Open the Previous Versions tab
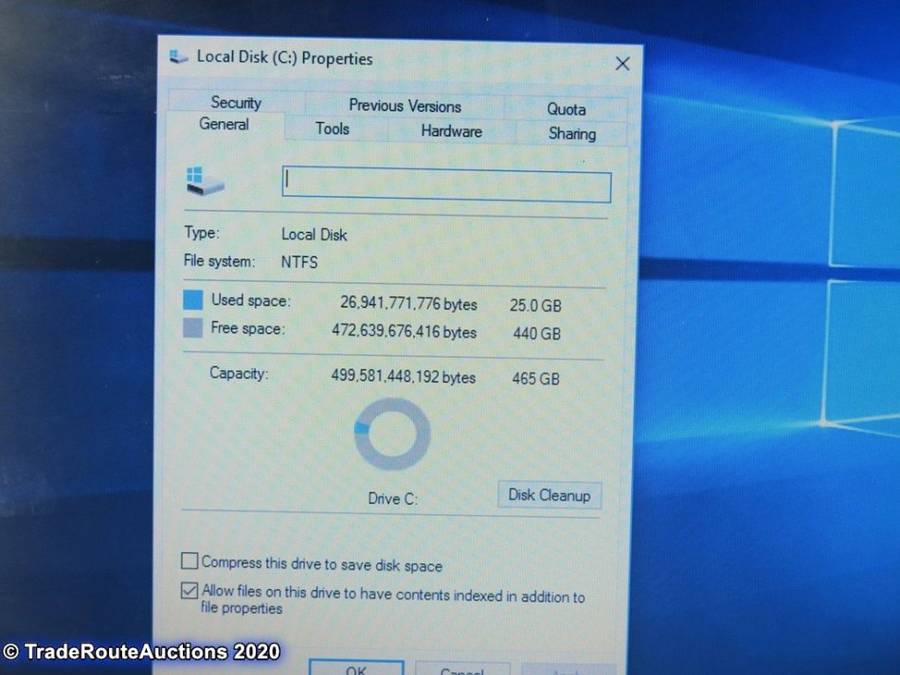Viewport: 900px width, 675px height. click(x=405, y=106)
